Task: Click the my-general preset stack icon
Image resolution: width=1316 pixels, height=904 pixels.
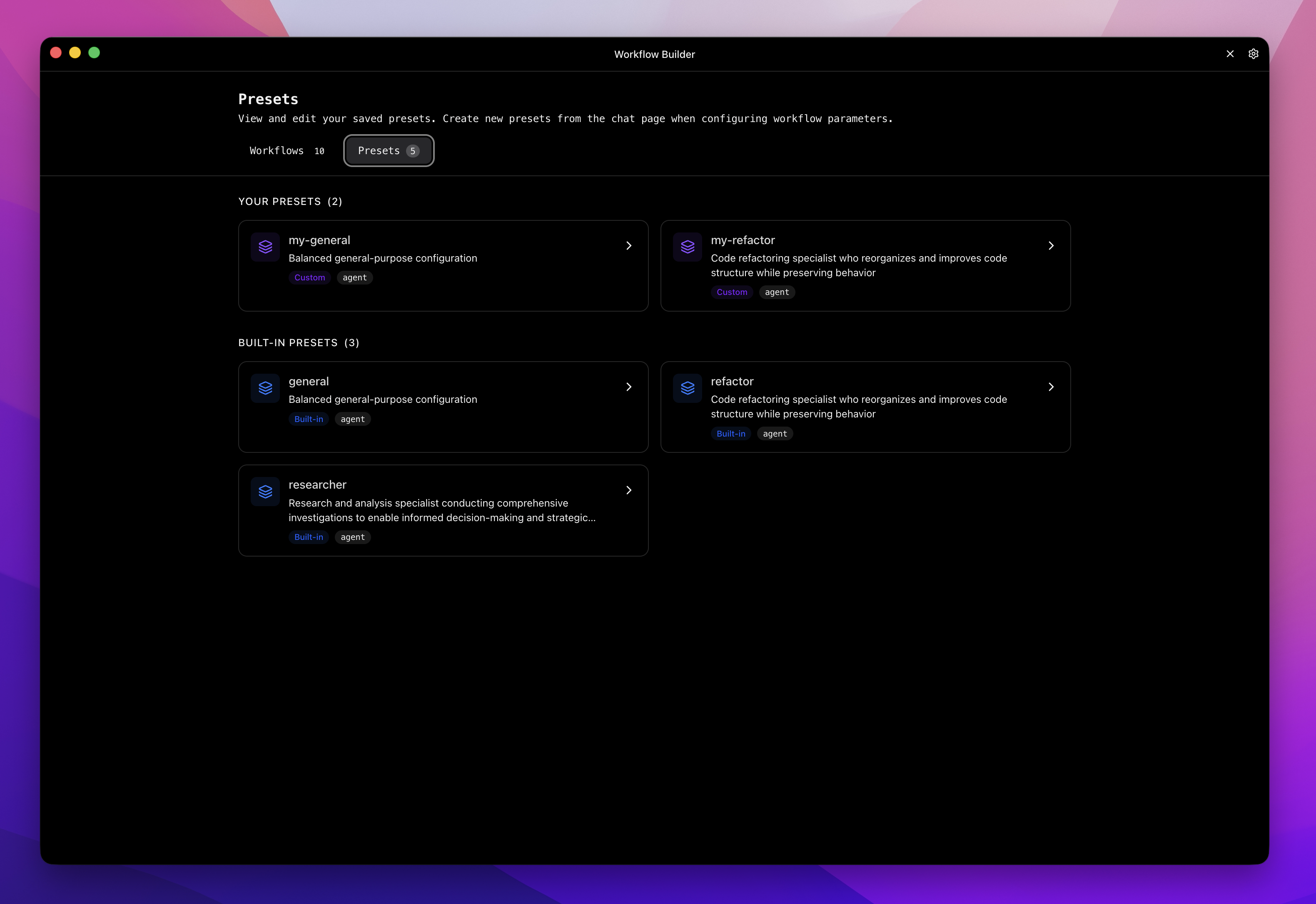Action: point(265,247)
